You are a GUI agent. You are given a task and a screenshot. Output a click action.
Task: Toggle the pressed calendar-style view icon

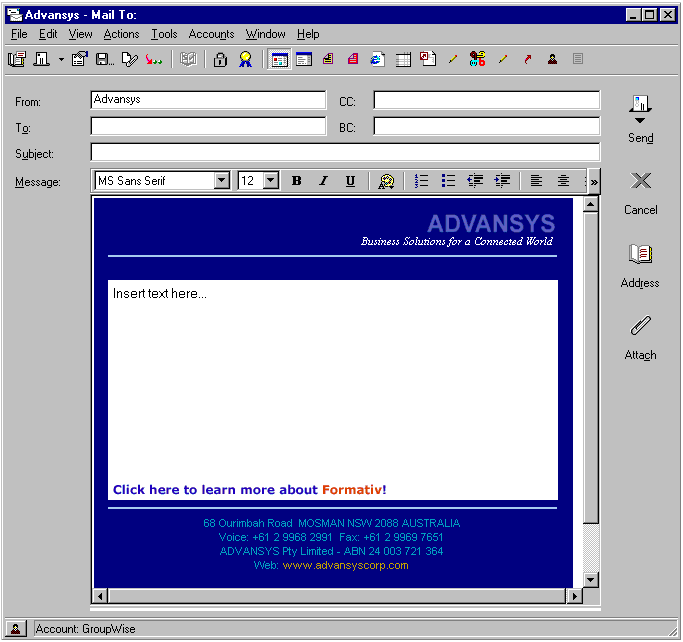pyautogui.click(x=279, y=59)
